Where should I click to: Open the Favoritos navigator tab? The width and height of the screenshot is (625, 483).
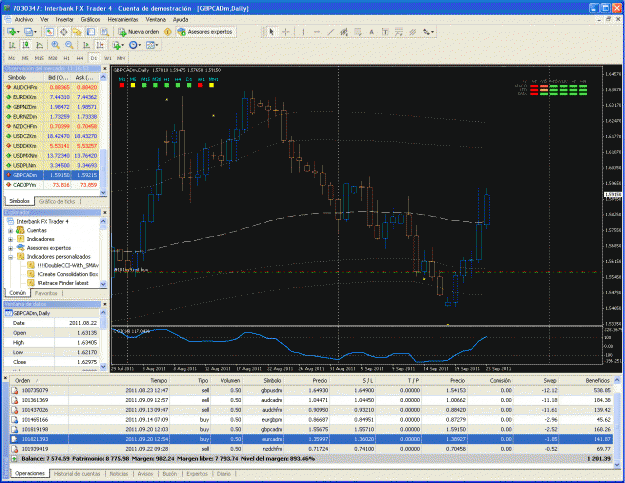click(46, 293)
